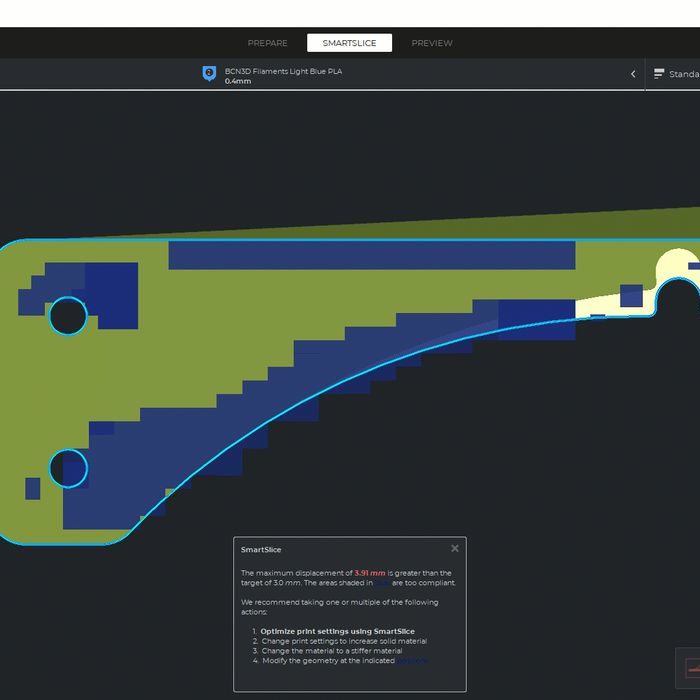Switch to the PREPARE tab
This screenshot has height=700, width=700.
pyautogui.click(x=267, y=43)
